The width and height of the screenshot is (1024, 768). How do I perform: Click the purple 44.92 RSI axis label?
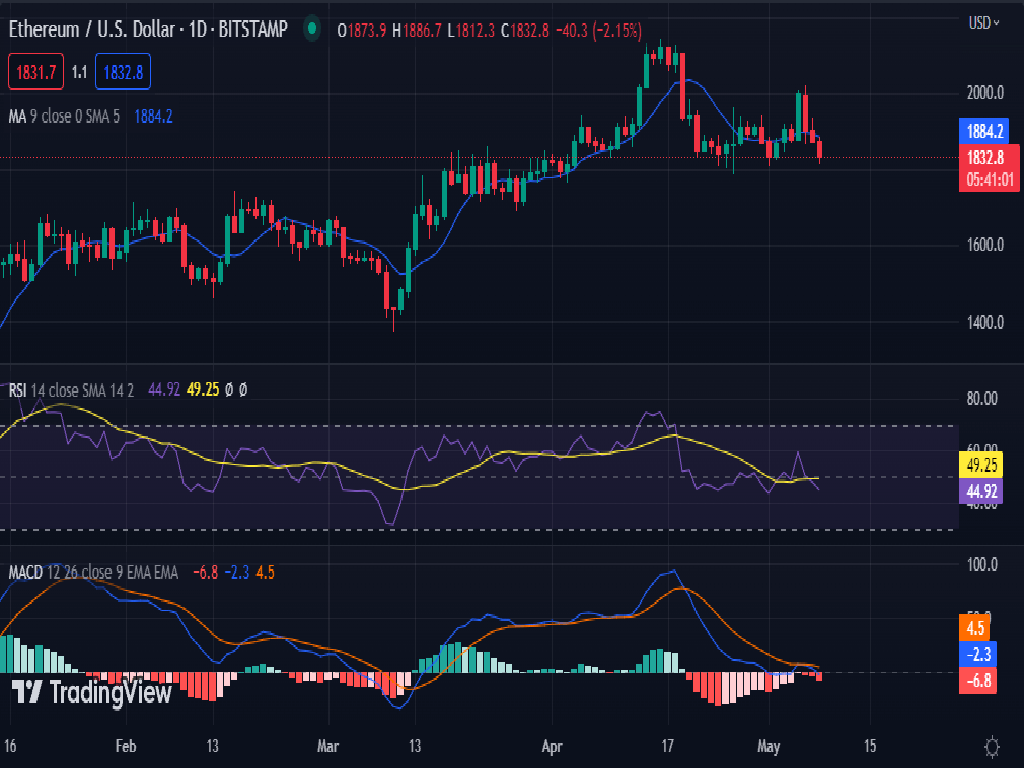point(985,491)
